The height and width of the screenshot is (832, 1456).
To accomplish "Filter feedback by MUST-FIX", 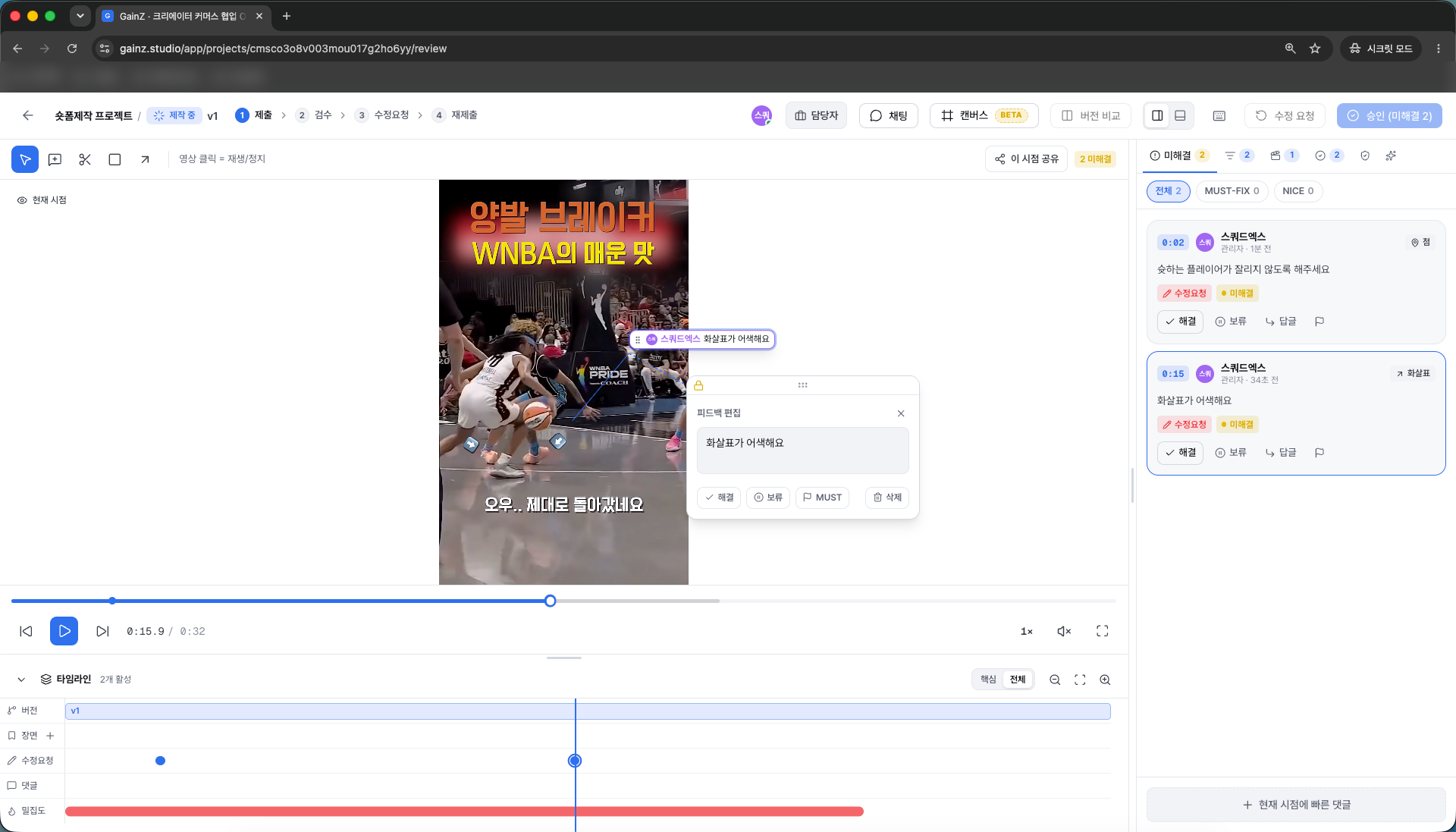I will [x=1232, y=191].
